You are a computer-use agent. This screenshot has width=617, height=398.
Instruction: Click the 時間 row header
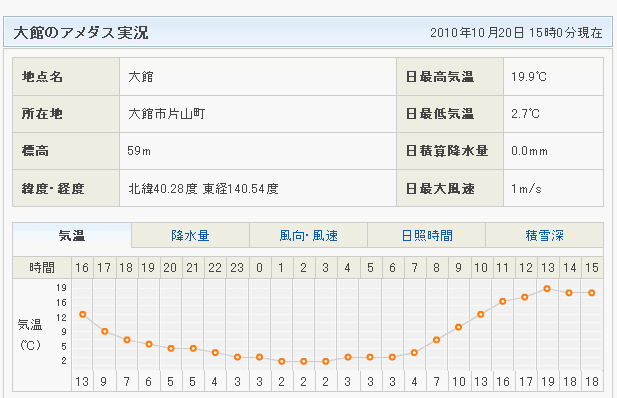[42, 268]
